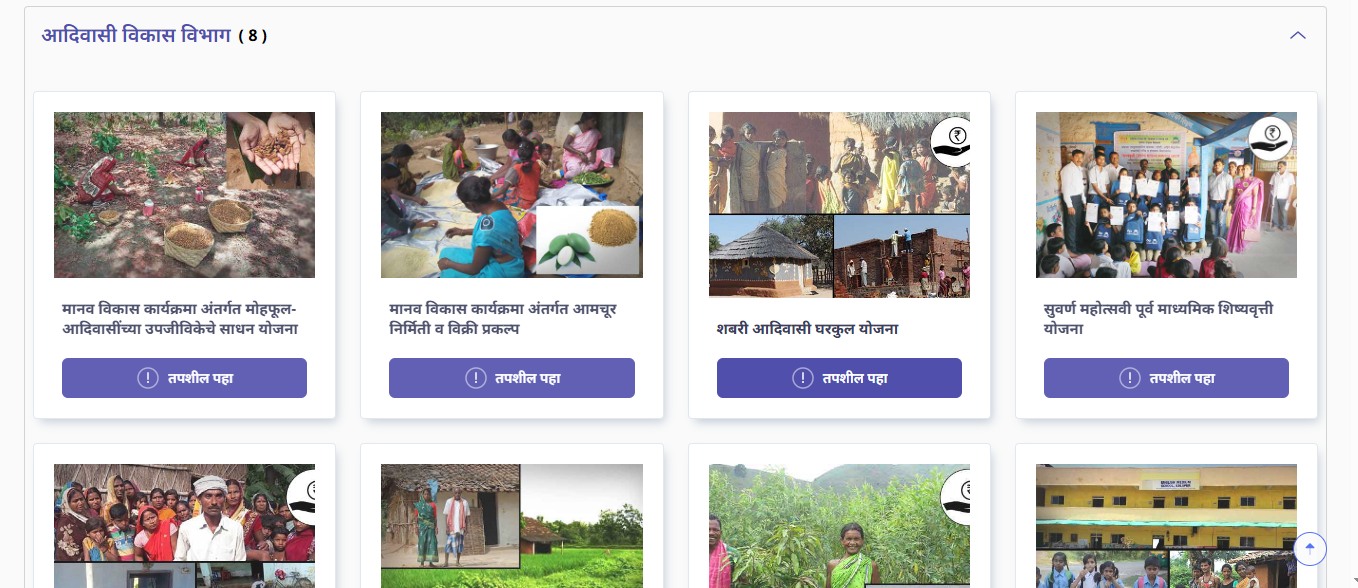Open the मोहफूल scheme thumbnail image
The width and height of the screenshot is (1358, 588).
(x=184, y=194)
